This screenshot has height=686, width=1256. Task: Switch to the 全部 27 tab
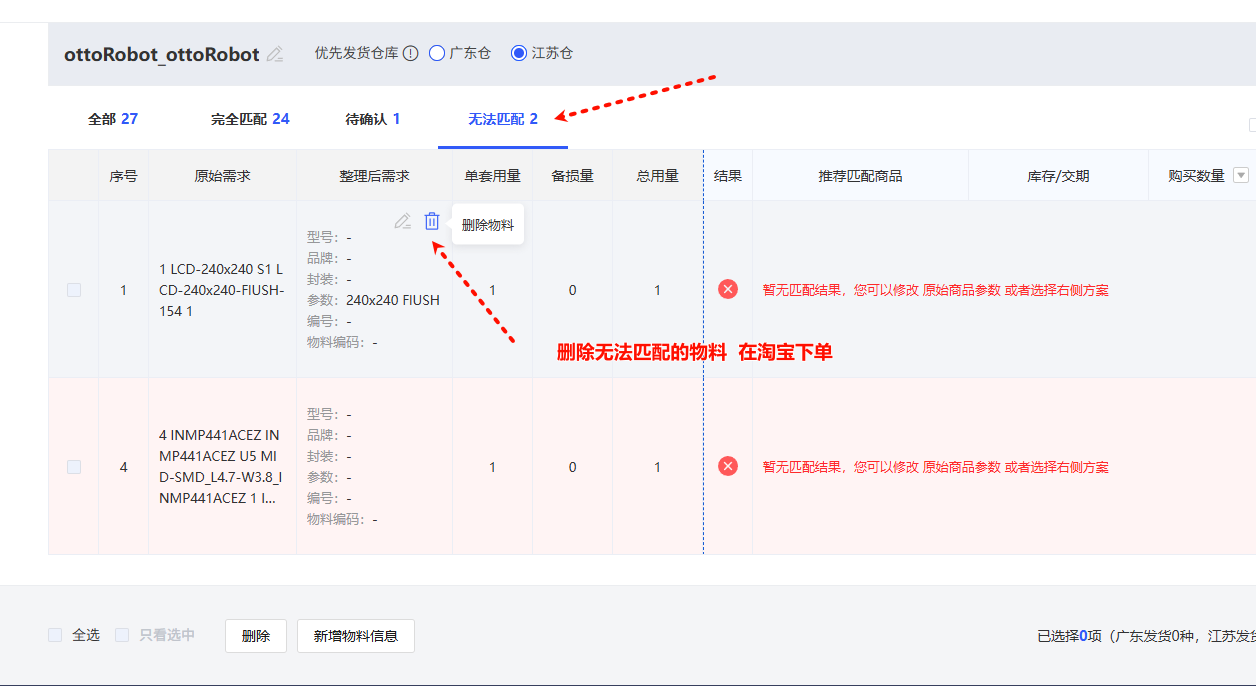click(113, 119)
